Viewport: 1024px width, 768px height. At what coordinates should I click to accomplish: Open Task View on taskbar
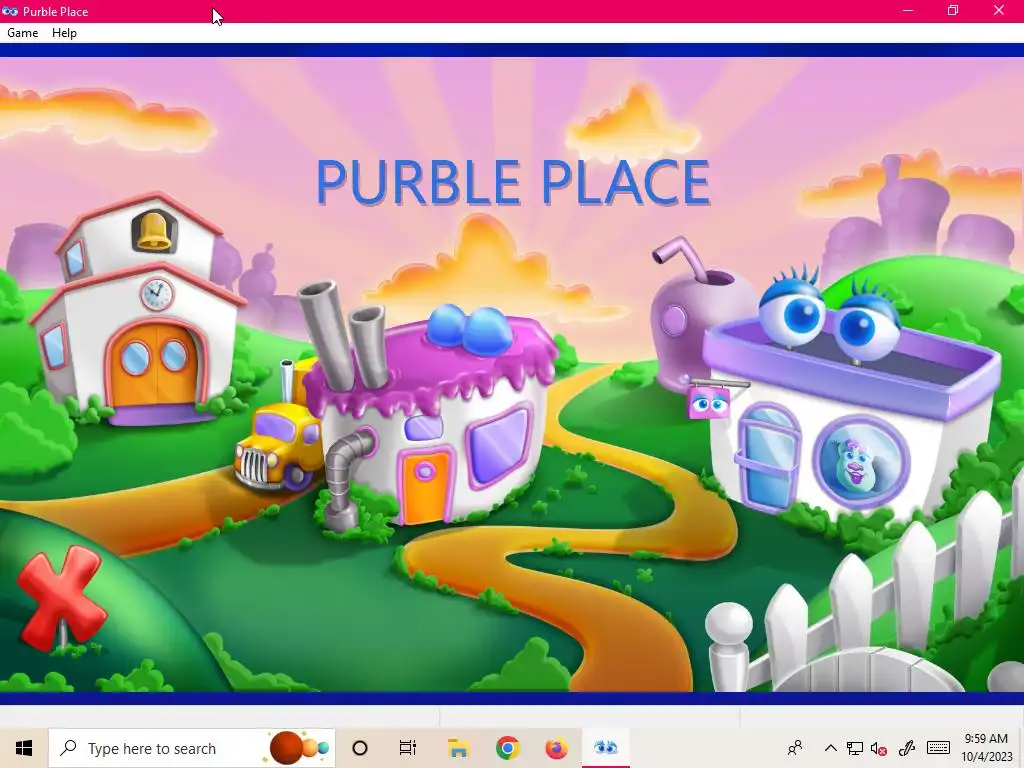click(x=408, y=748)
